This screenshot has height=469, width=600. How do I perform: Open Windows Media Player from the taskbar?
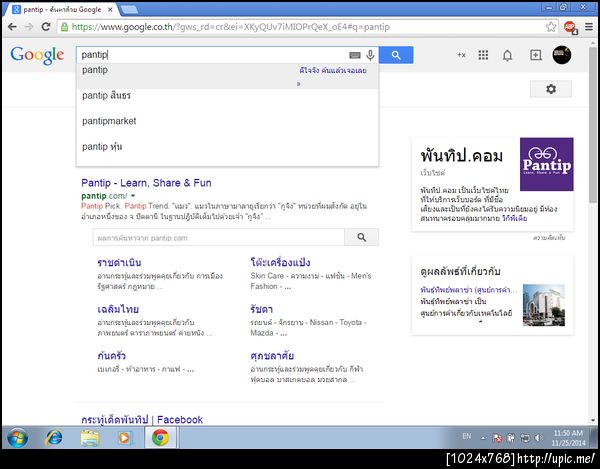click(x=125, y=438)
